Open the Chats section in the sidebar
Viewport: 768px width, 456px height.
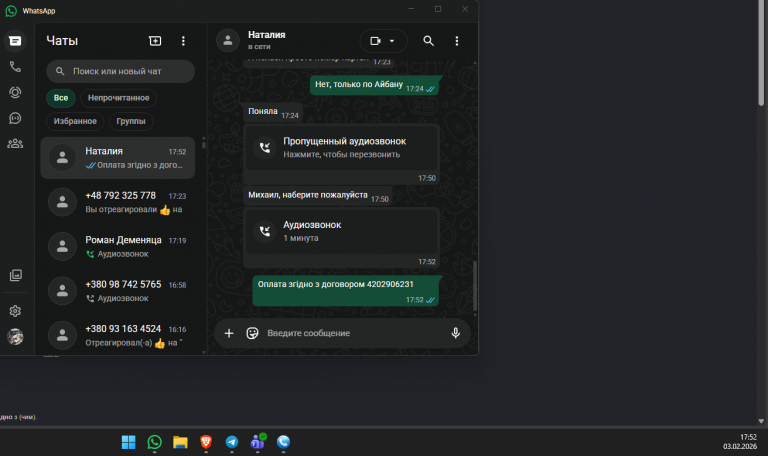click(x=15, y=41)
